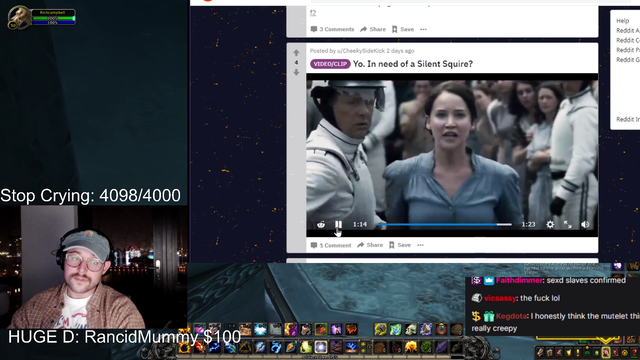Follow the 'f2' link in upper post
The height and width of the screenshot is (360, 640).
click(313, 13)
